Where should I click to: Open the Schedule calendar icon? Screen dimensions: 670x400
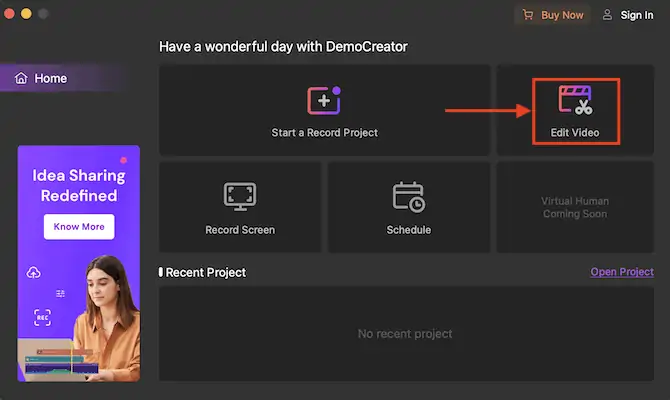[408, 197]
